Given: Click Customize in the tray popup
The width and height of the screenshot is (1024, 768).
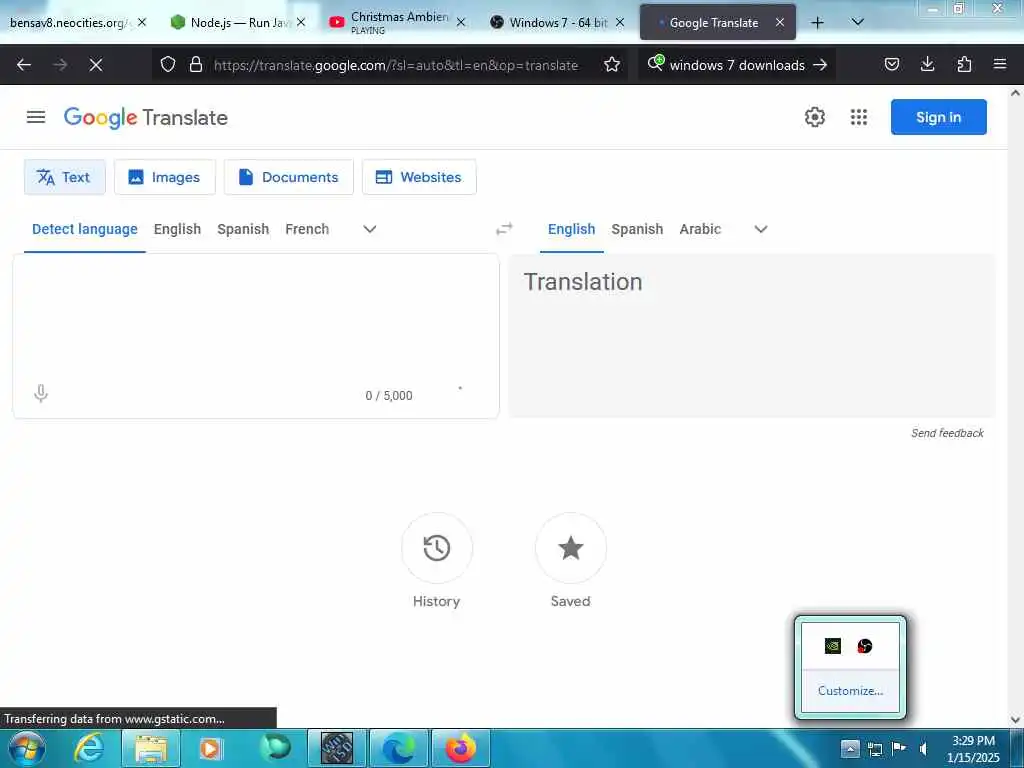Looking at the screenshot, I should click(850, 691).
